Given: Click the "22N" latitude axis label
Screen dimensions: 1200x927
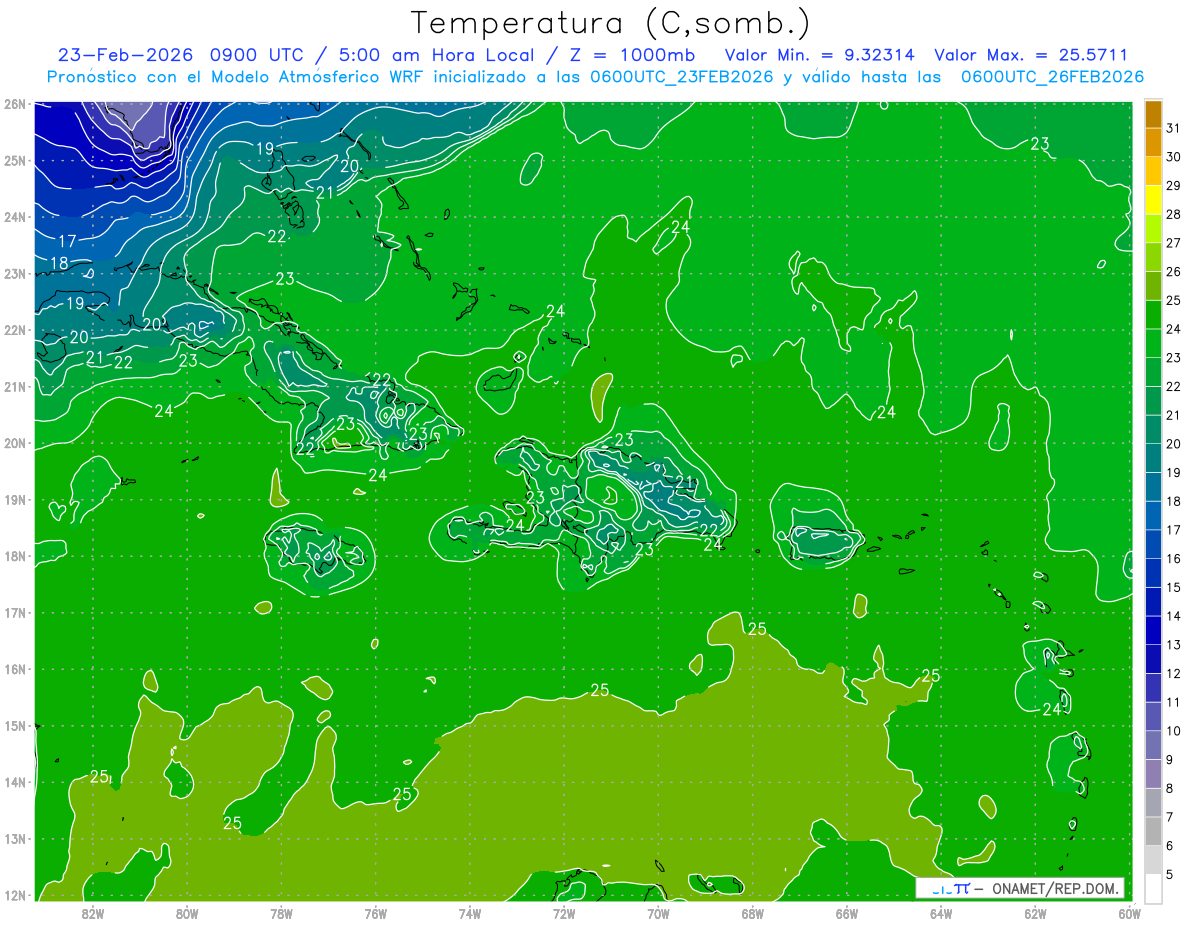Looking at the screenshot, I should 14,330.
